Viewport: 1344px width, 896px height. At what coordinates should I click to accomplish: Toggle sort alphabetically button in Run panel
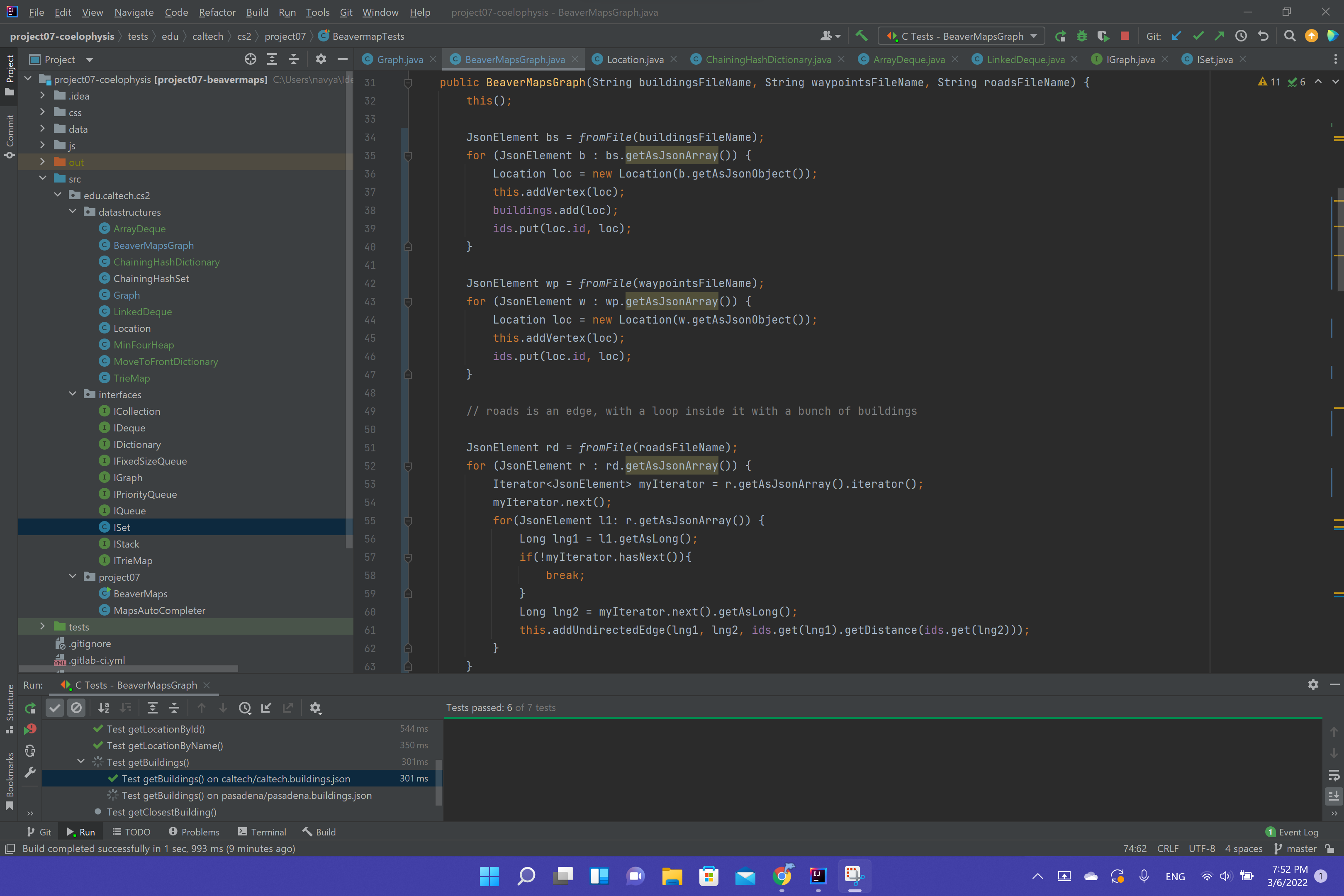click(103, 708)
